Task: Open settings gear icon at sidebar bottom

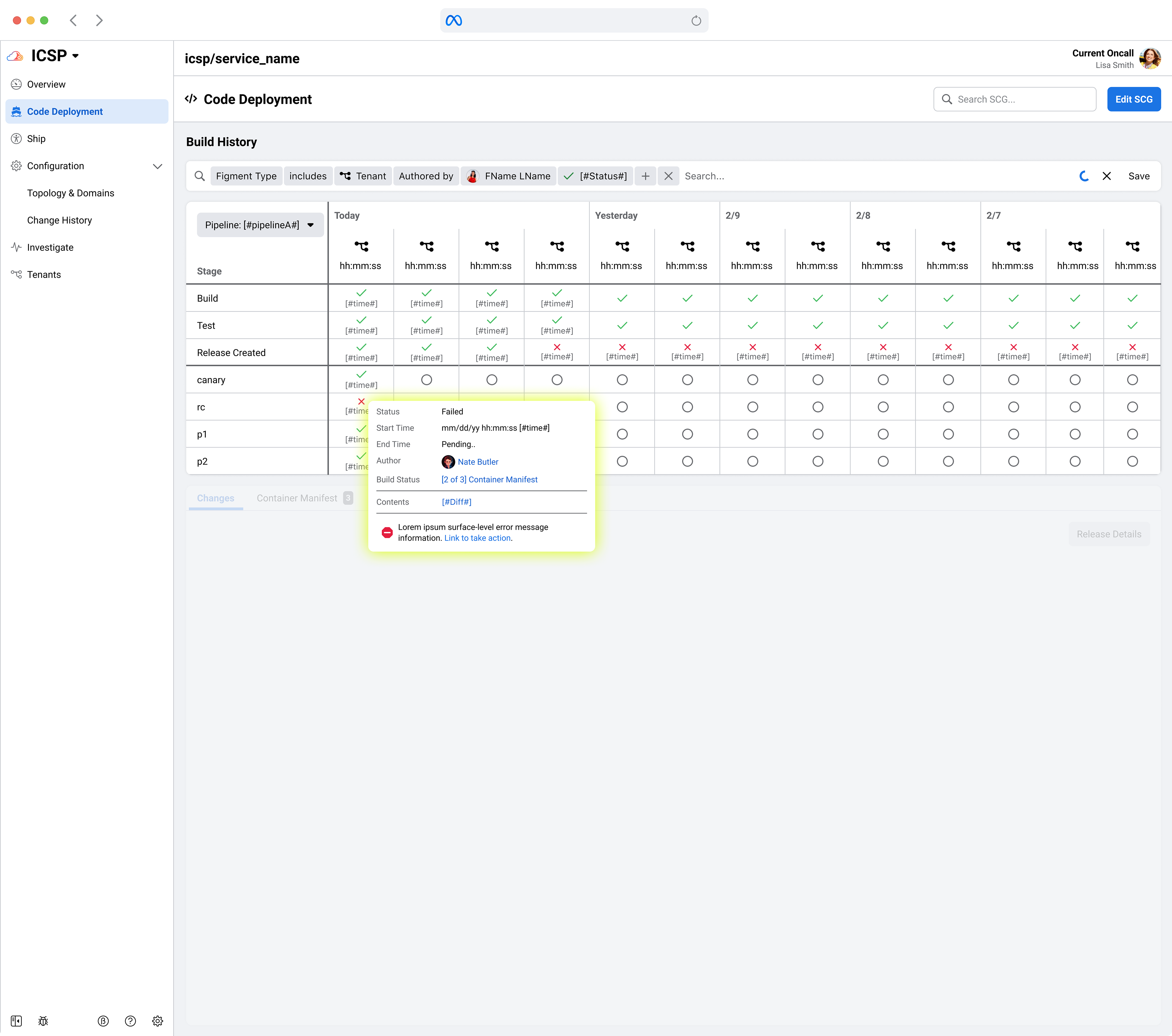Action: pyautogui.click(x=158, y=1020)
